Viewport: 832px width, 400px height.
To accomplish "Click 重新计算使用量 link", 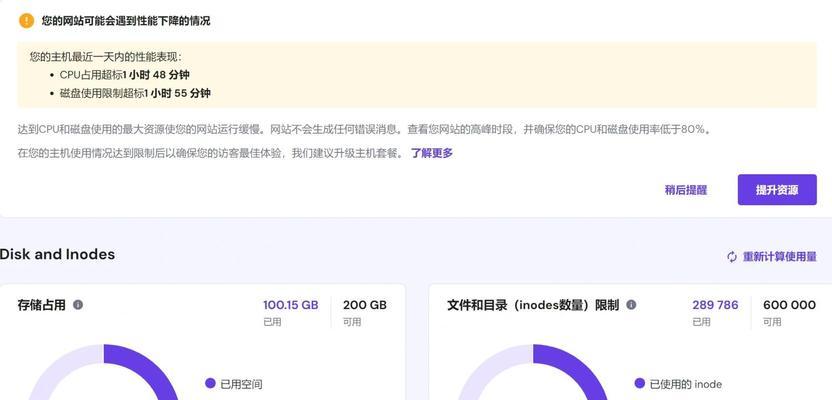I will point(779,257).
